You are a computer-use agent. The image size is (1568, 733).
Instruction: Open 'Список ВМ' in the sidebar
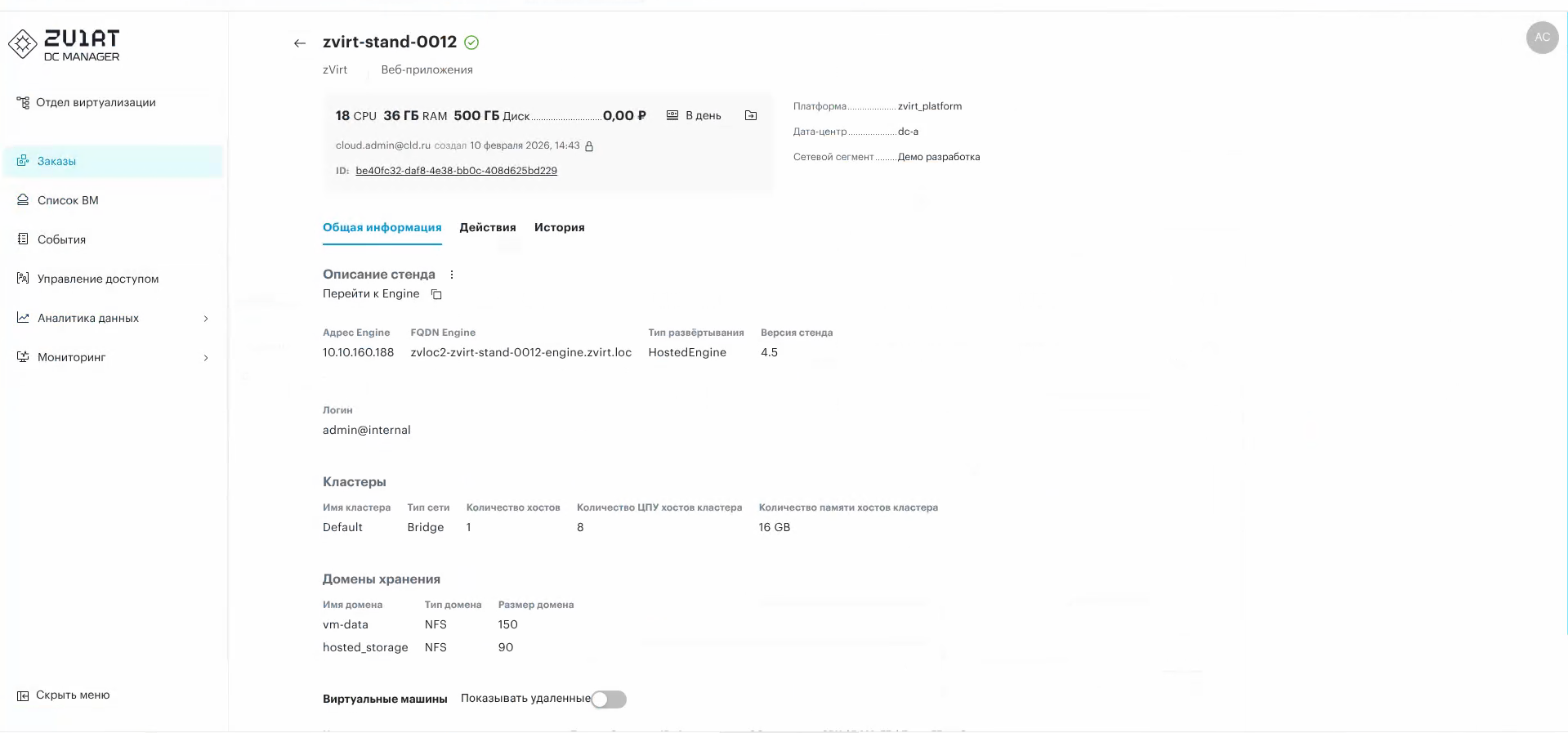68,201
